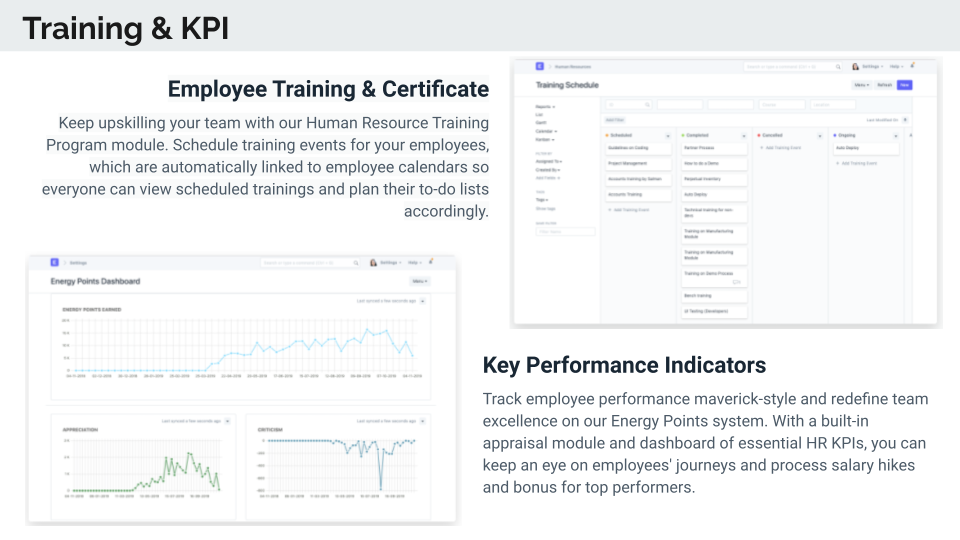Open the comment icon on Training on Demo Process
This screenshot has width=960, height=540.
pos(737,282)
